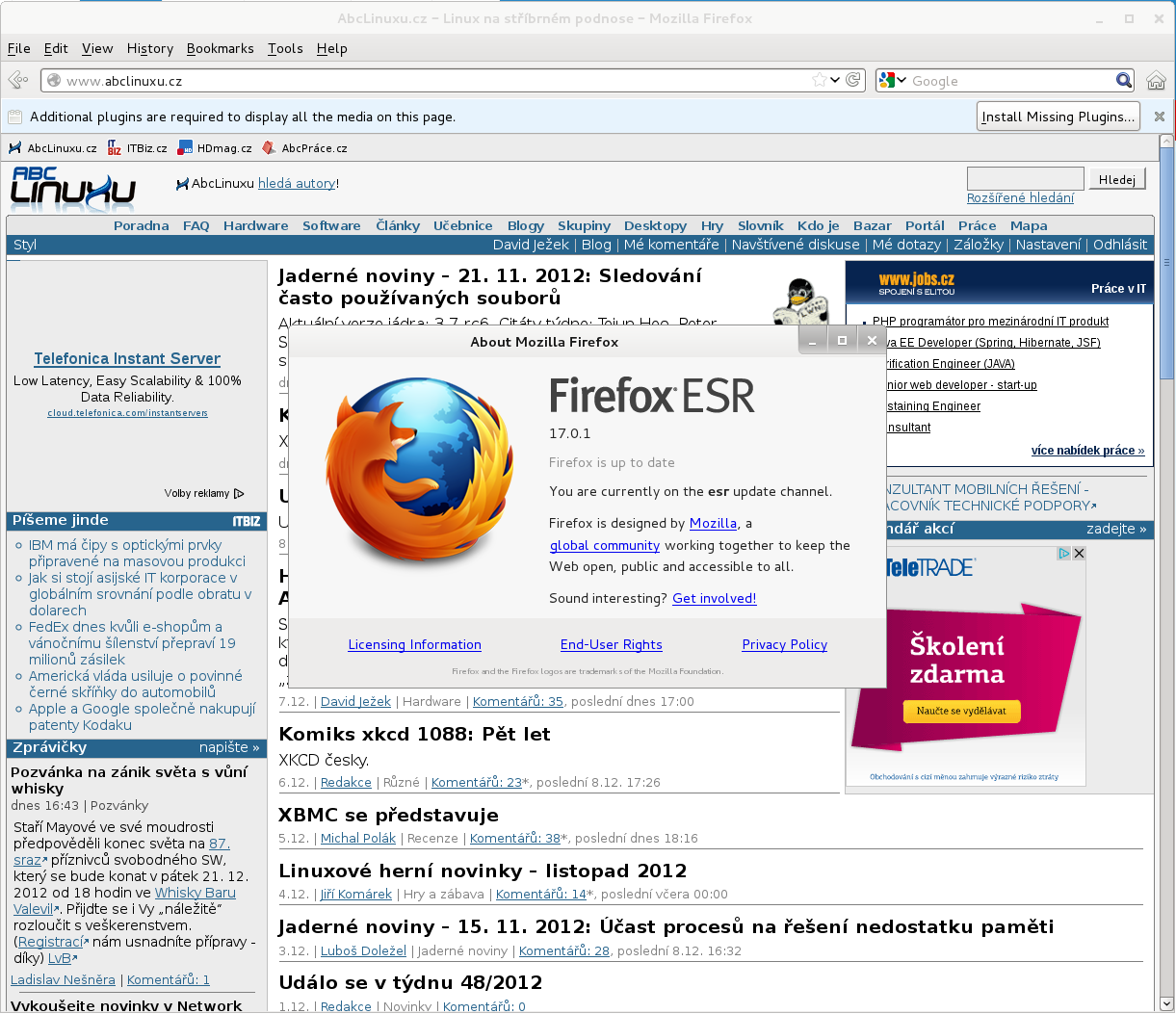Open the Help menu
This screenshot has height=1014, width=1176.
coord(331,48)
